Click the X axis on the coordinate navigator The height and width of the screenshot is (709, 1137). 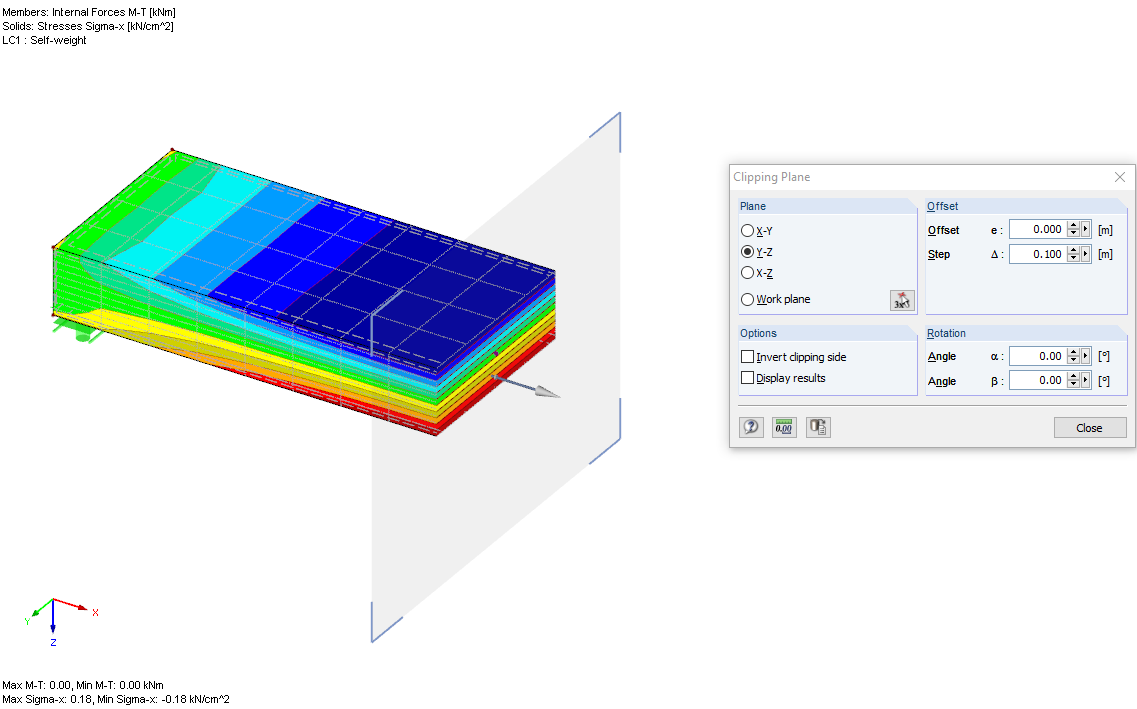click(x=93, y=609)
